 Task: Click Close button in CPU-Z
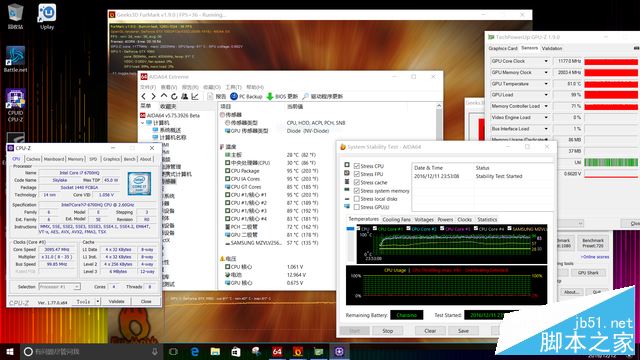coord(146,301)
